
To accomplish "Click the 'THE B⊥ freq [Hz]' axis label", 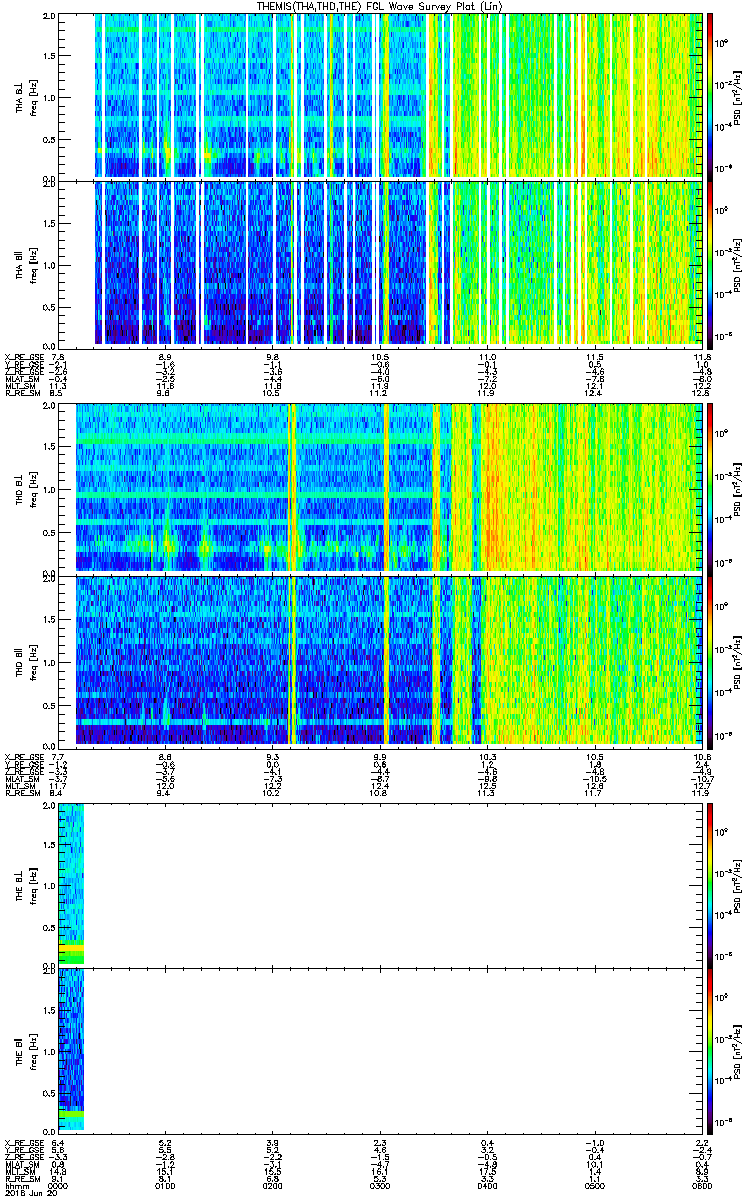I will point(25,883).
